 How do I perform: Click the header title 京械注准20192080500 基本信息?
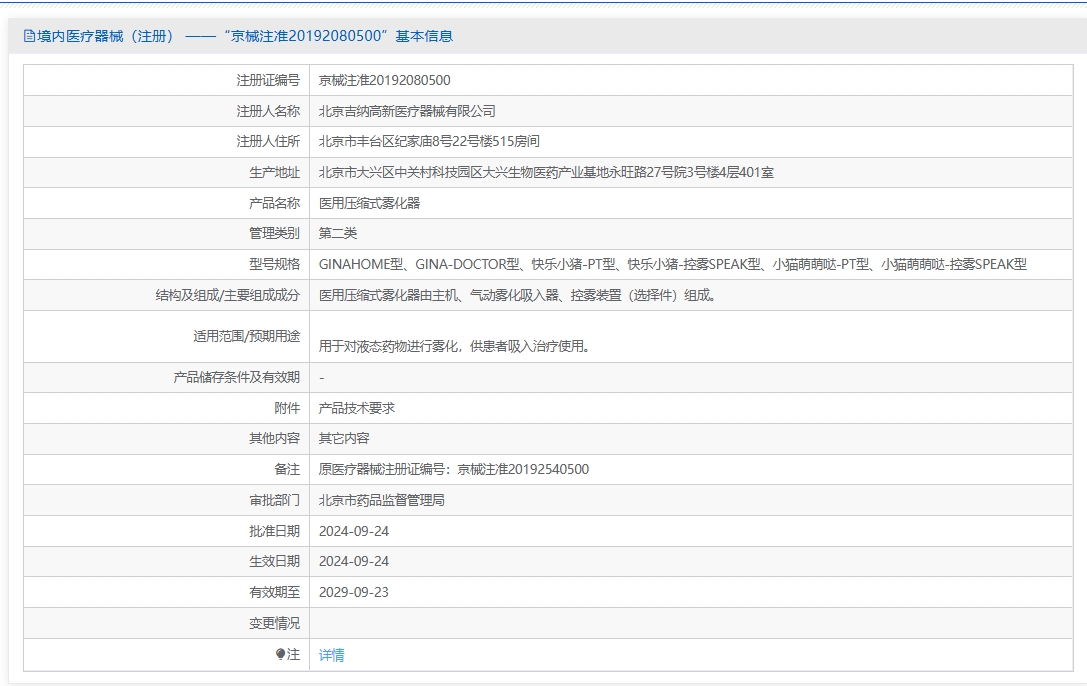click(338, 36)
